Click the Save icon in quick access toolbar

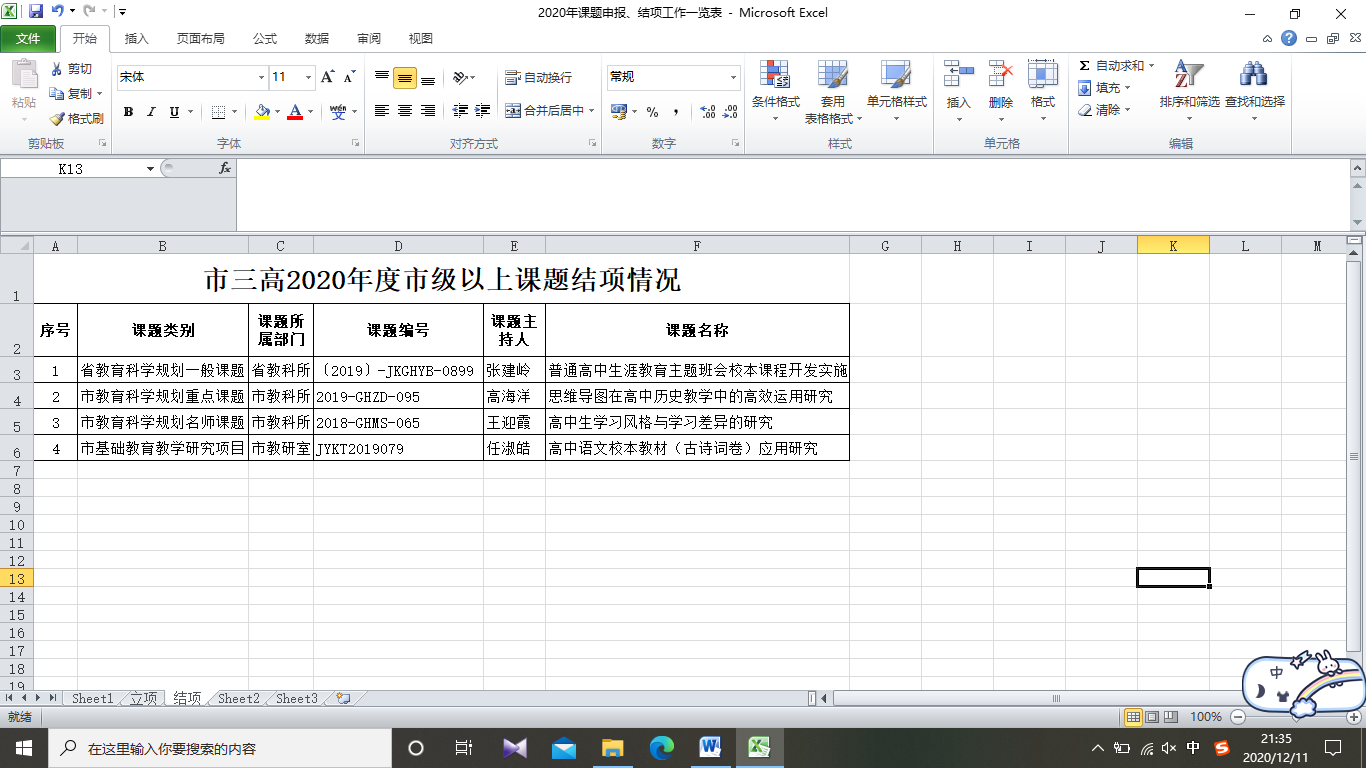[x=36, y=13]
